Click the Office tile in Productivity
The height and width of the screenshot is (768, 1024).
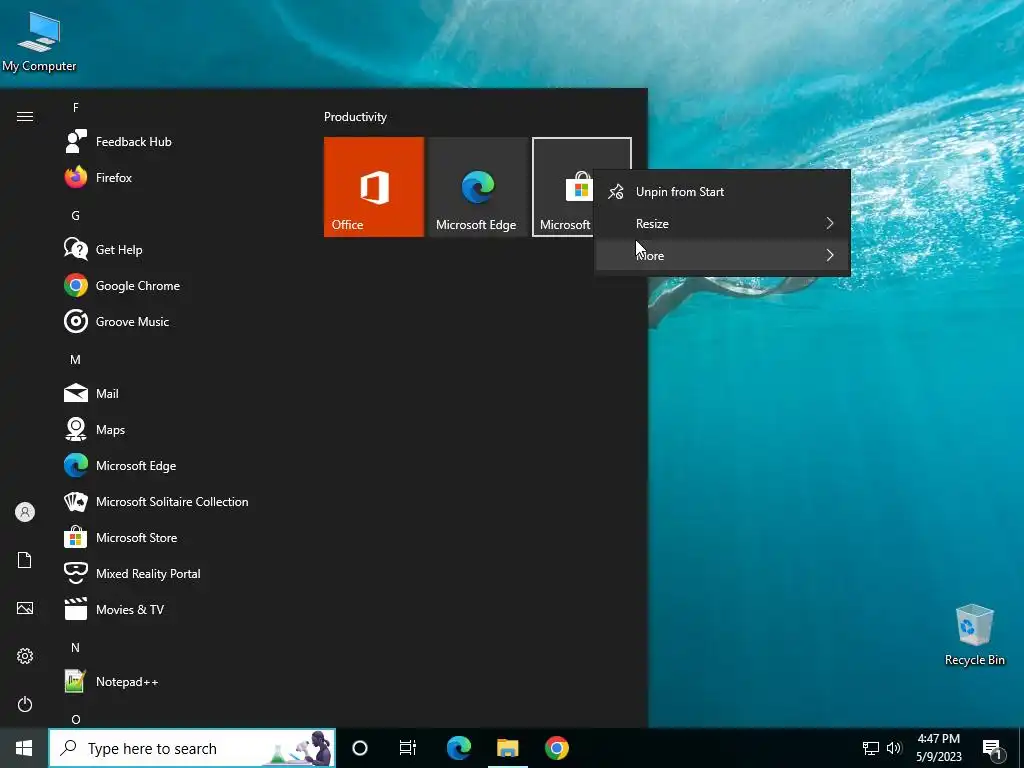point(374,187)
